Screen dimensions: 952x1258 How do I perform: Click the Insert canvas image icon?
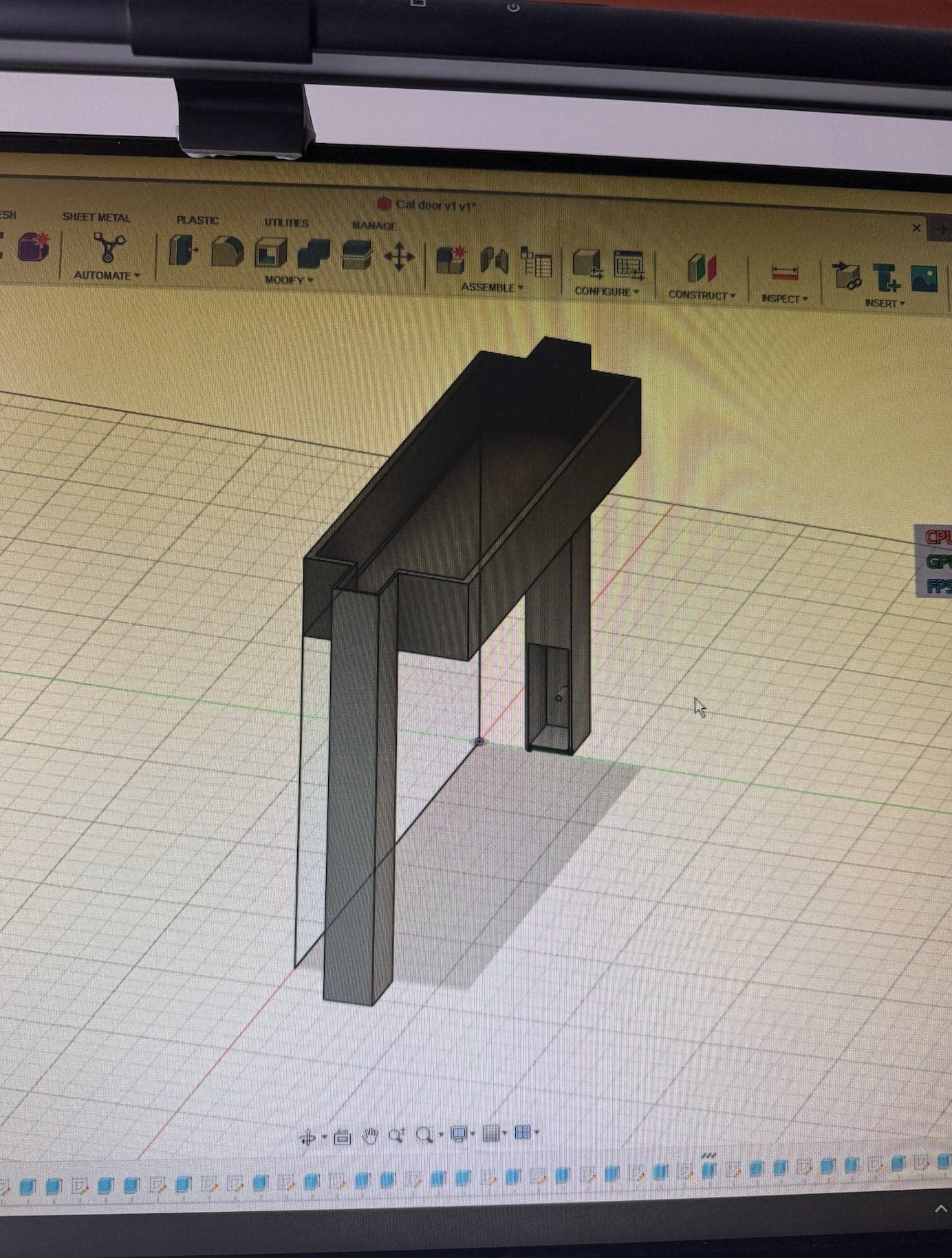pyautogui.click(x=924, y=279)
